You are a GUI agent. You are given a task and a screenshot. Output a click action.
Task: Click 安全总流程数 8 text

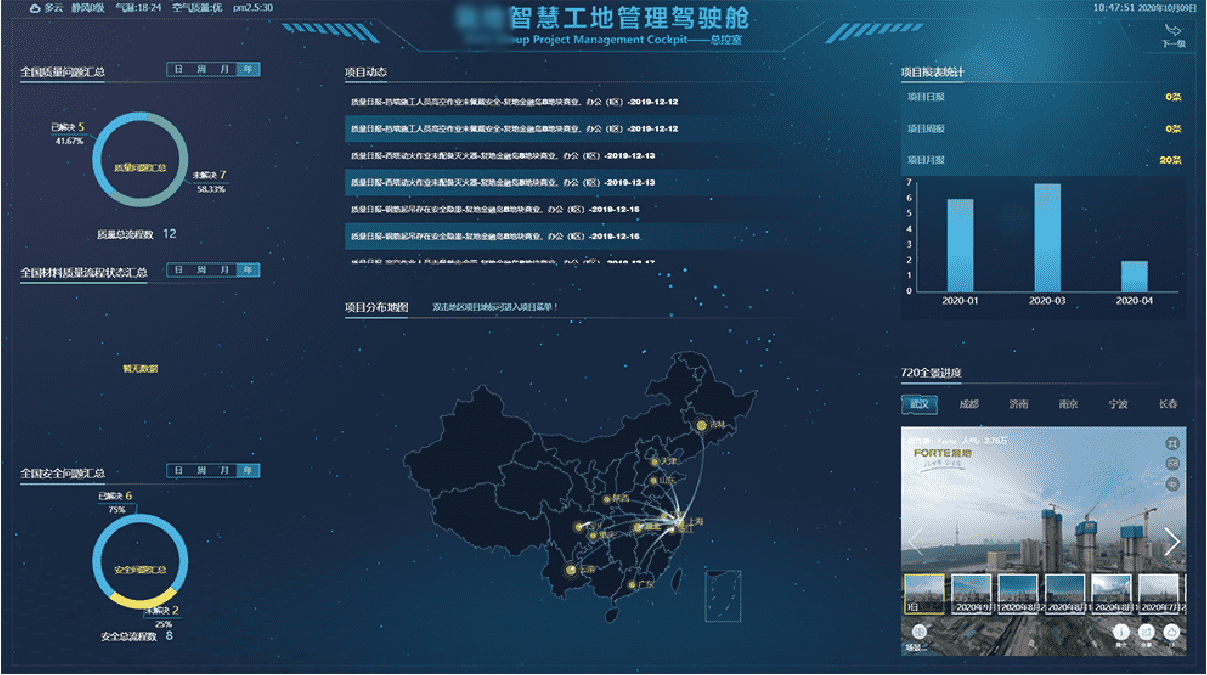click(x=137, y=636)
